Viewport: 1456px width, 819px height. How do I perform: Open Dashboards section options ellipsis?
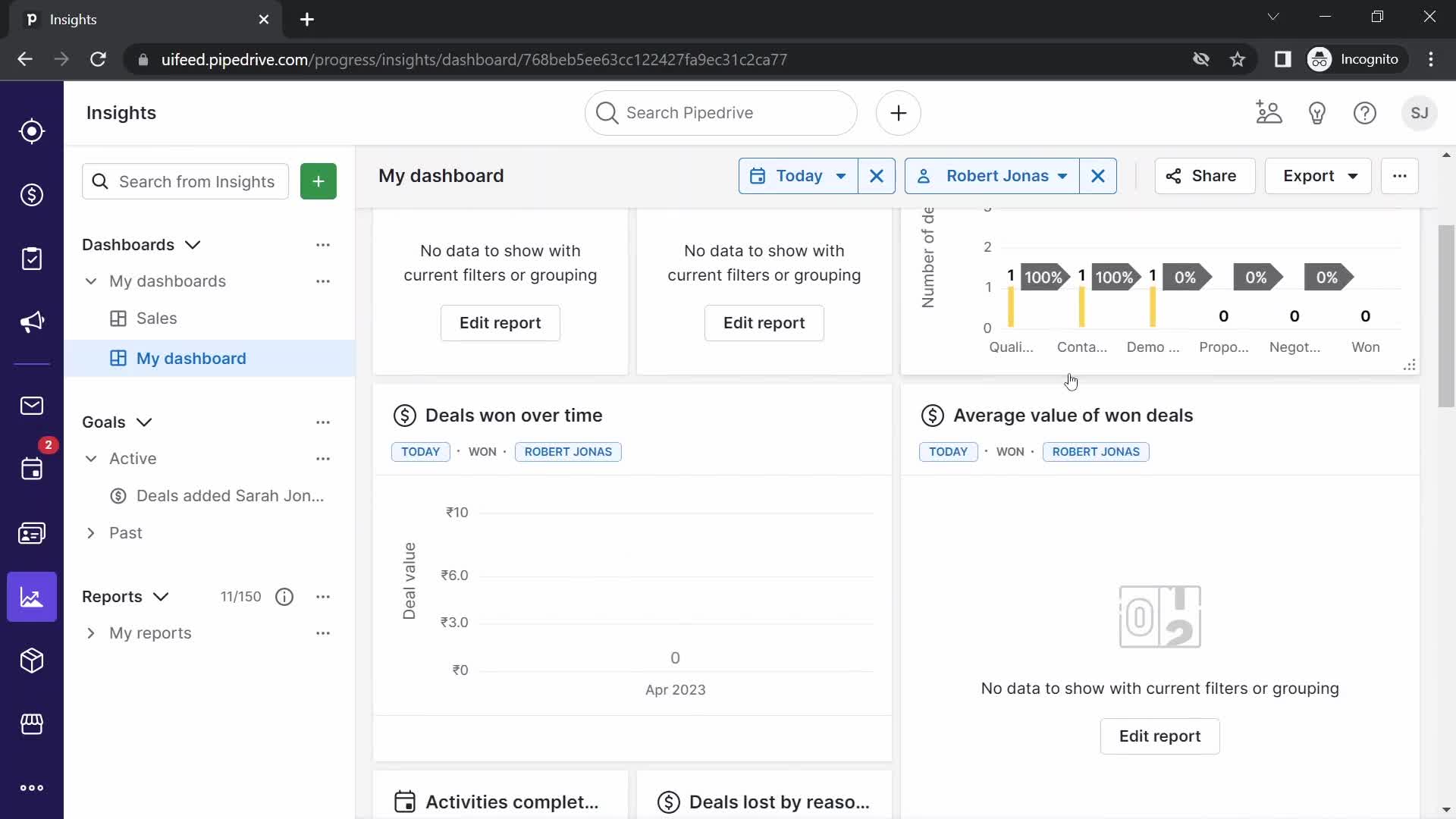pos(323,245)
